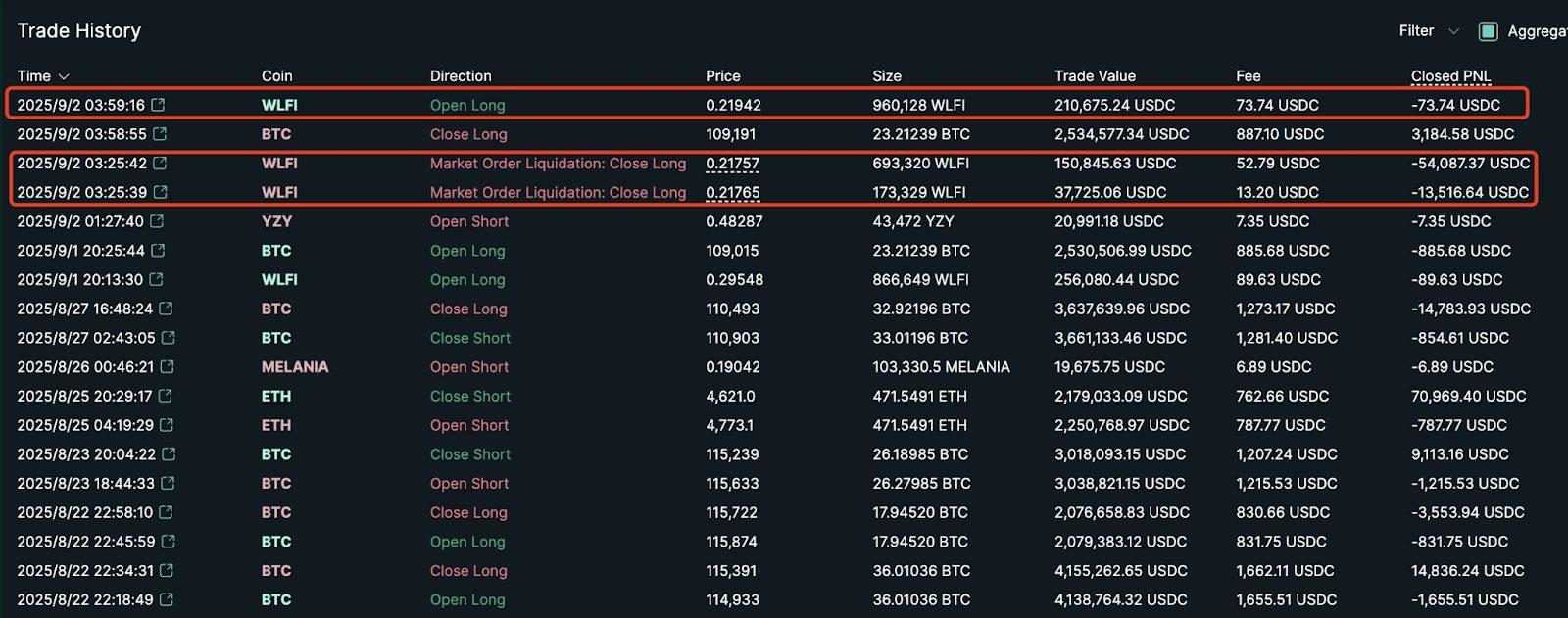This screenshot has width=1568, height=618.
Task: Open explorer link for 8/23 18:44:33 trade
Action: (x=168, y=484)
